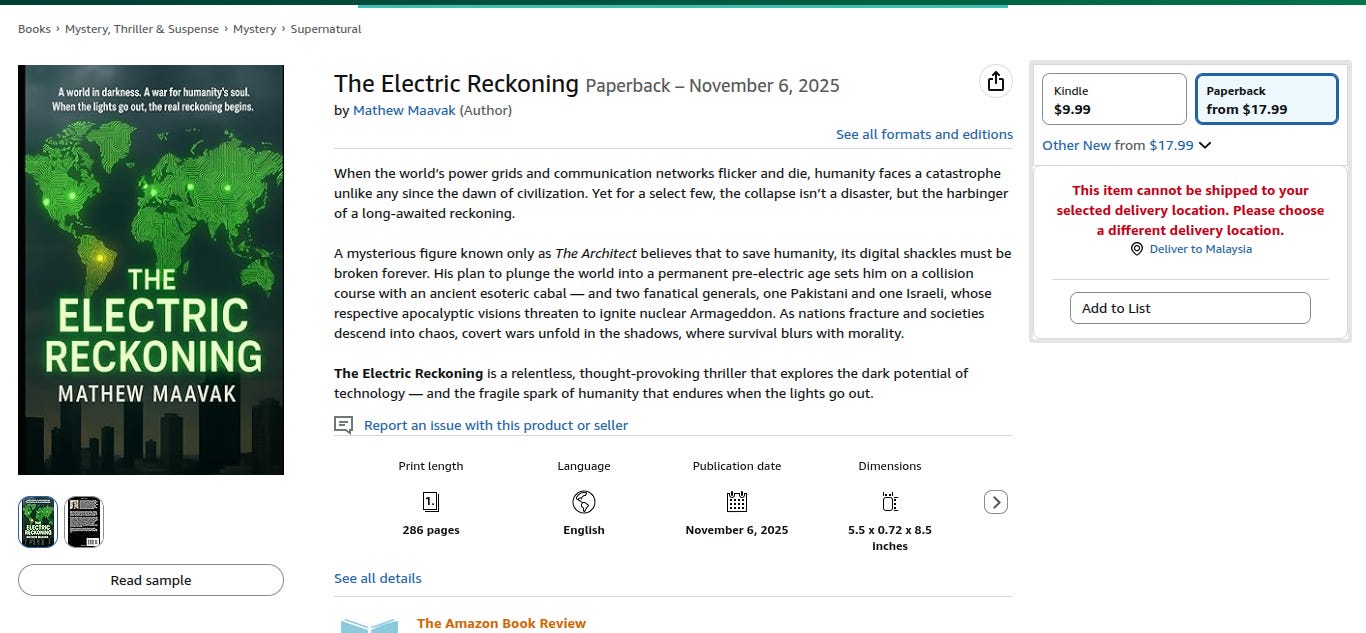Open See all formats and editions
Viewport: 1366px width, 633px height.
point(924,134)
